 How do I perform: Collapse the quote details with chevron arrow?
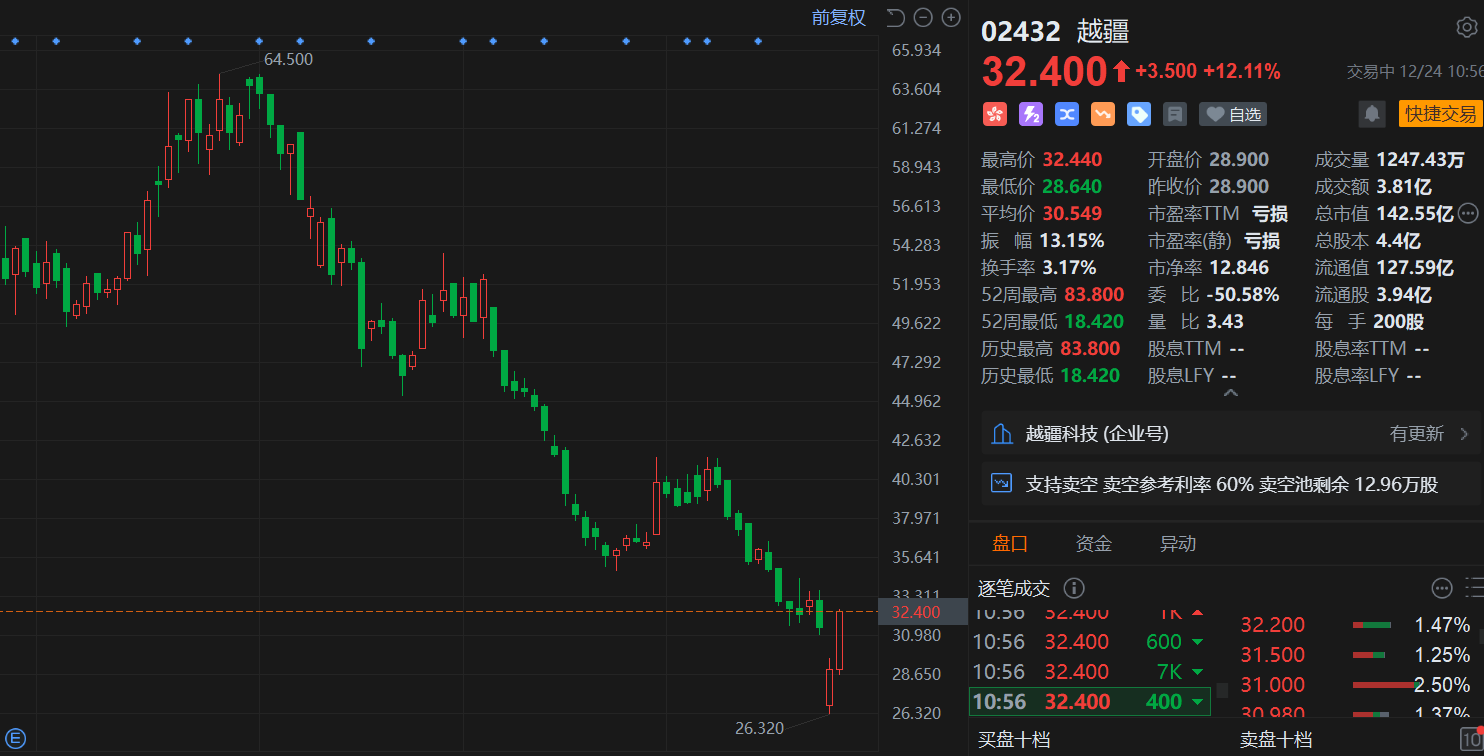(x=1231, y=393)
